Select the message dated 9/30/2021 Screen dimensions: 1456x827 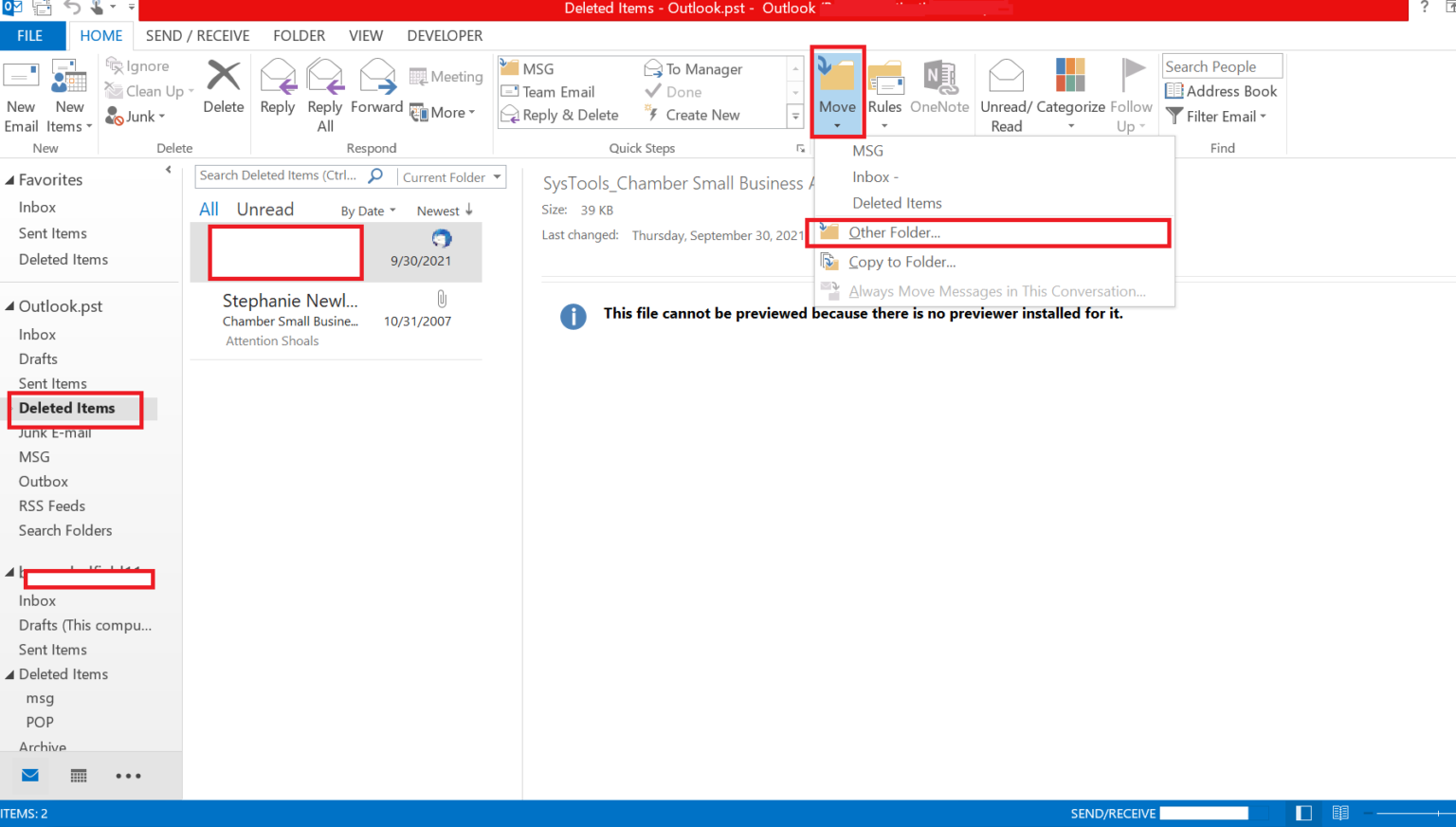[x=337, y=252]
